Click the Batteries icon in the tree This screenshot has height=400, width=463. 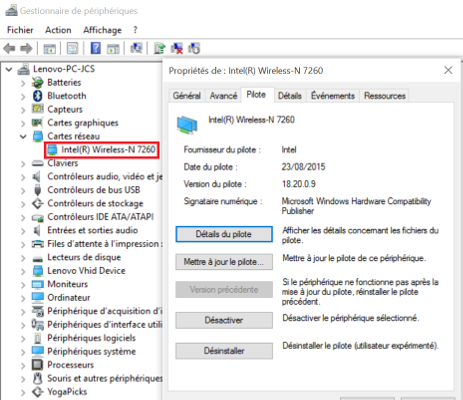(38, 82)
